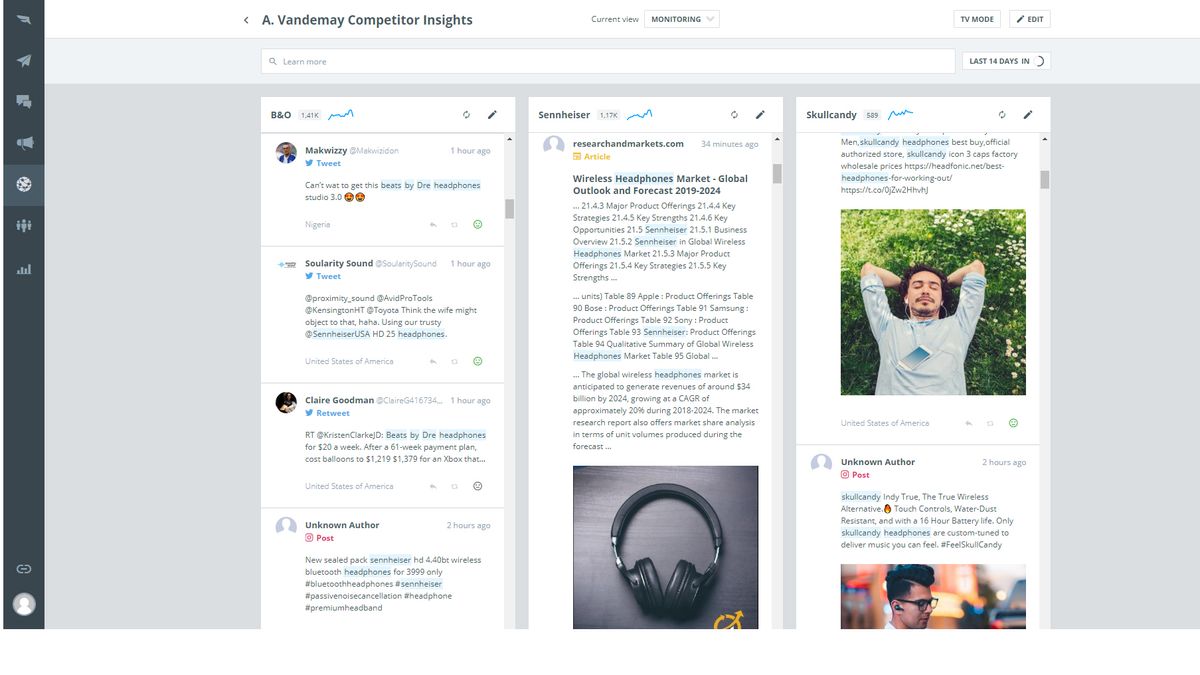
Task: Click '34 minutes ago' timestamp
Action: click(x=729, y=144)
